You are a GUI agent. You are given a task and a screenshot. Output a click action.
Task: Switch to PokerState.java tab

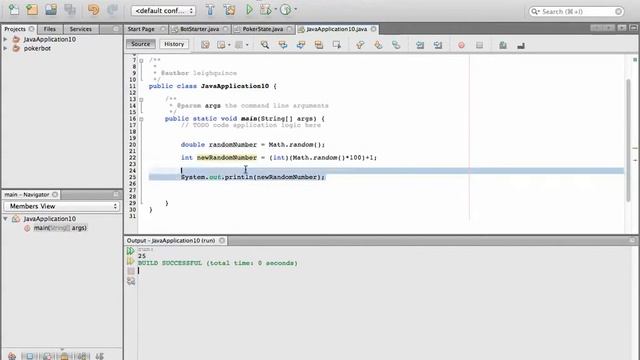263,29
